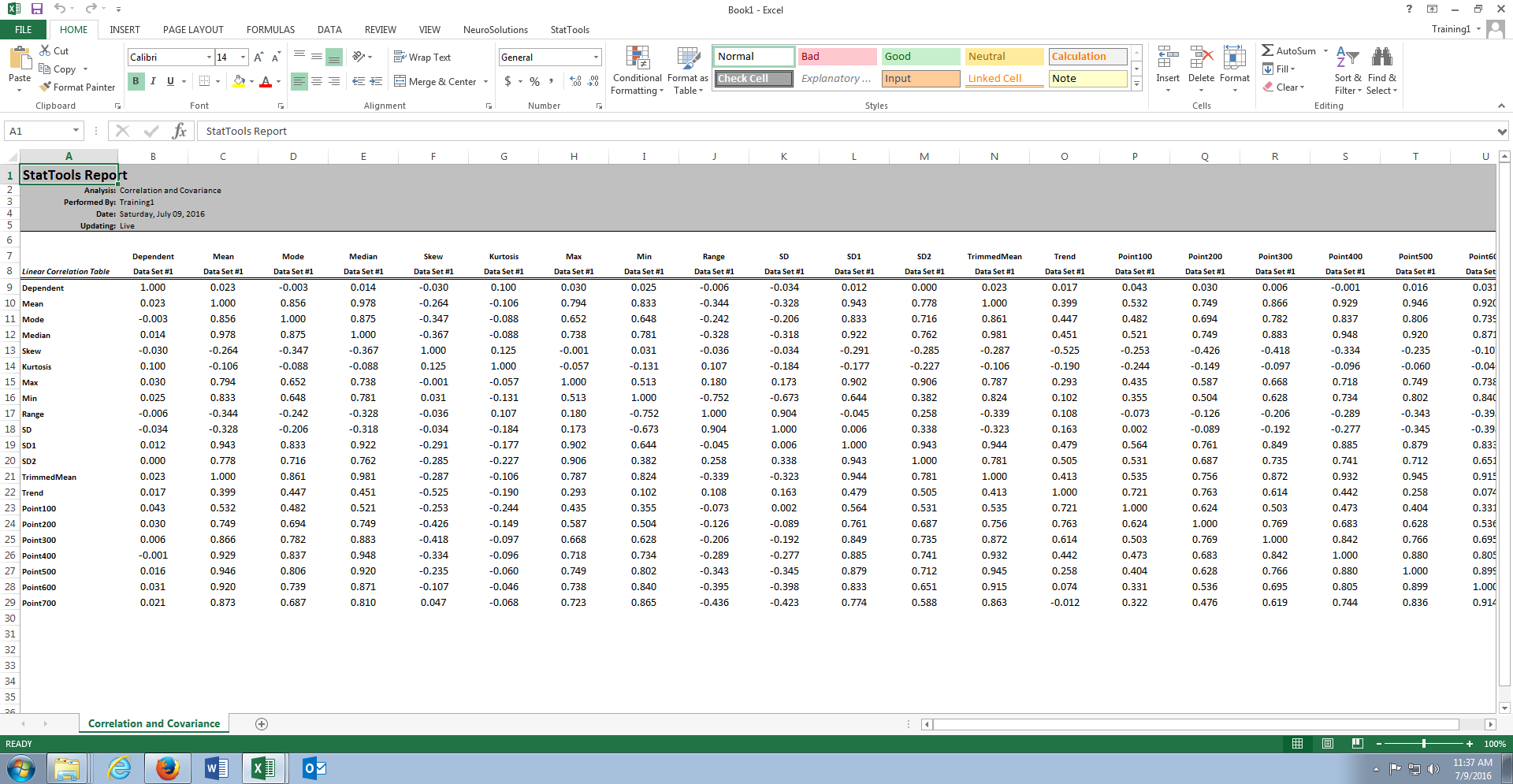Expand the AutoSum dropdown arrow
Screen dimensions: 1513x784
[x=1325, y=50]
